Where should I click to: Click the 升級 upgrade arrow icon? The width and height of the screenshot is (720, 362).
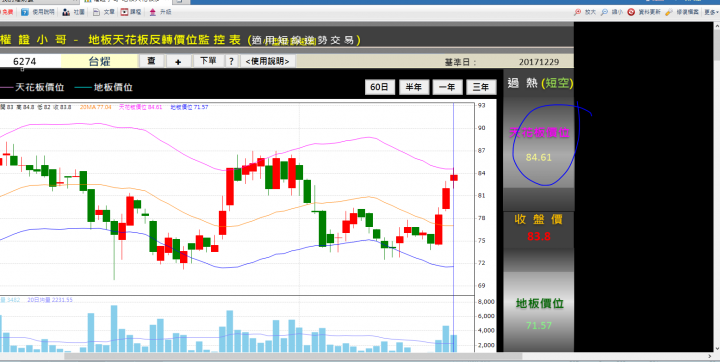coord(153,12)
